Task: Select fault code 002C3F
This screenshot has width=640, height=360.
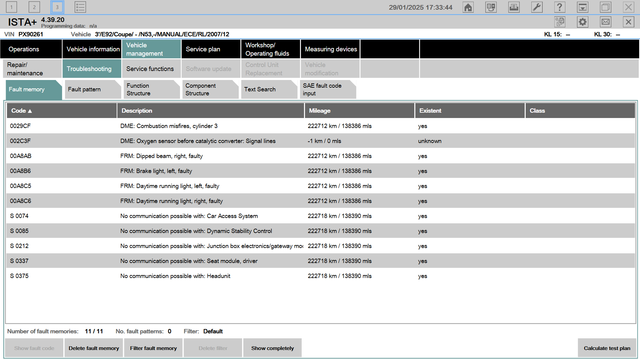Action: point(20,141)
